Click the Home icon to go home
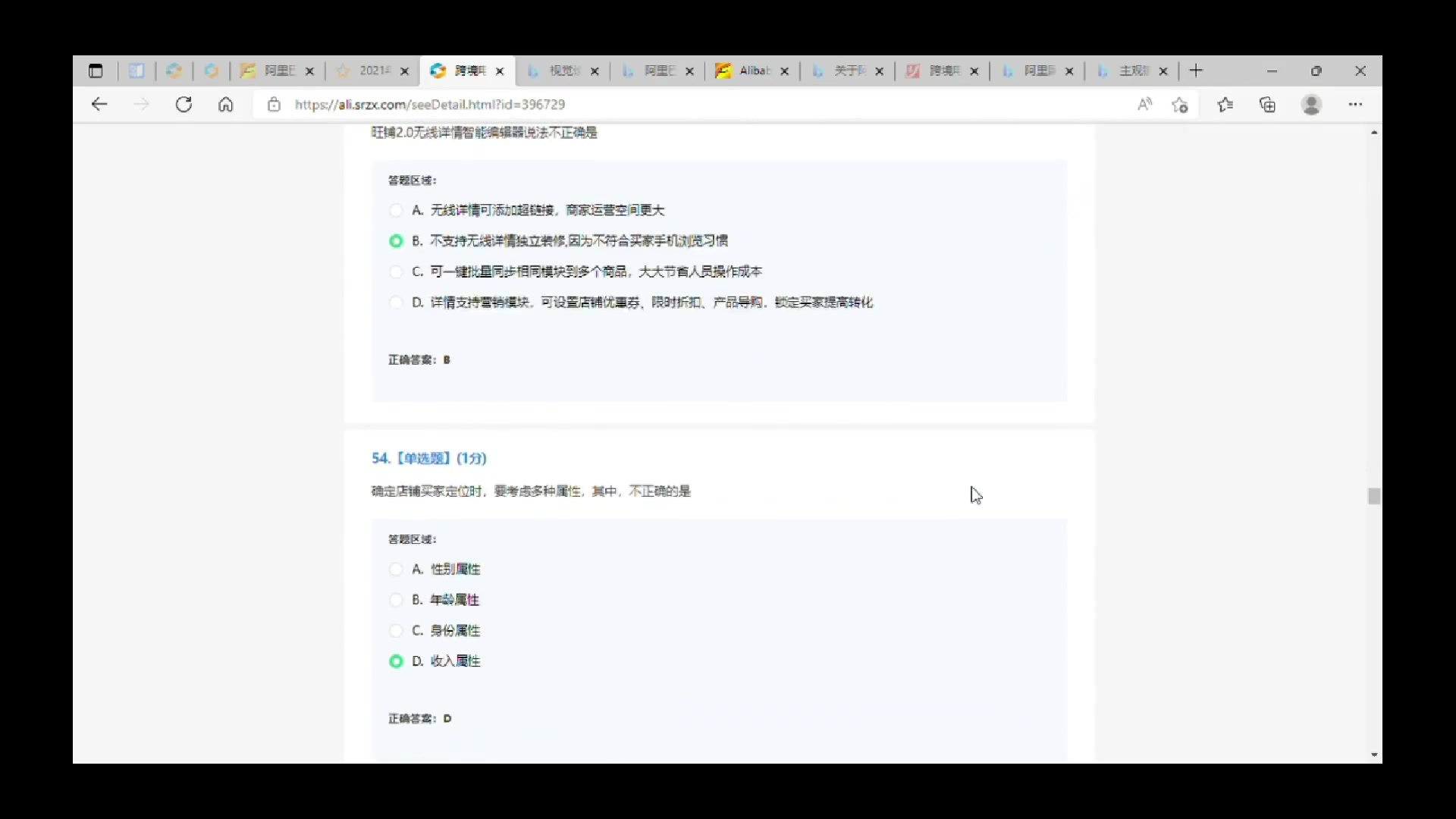The height and width of the screenshot is (819, 1456). [225, 105]
